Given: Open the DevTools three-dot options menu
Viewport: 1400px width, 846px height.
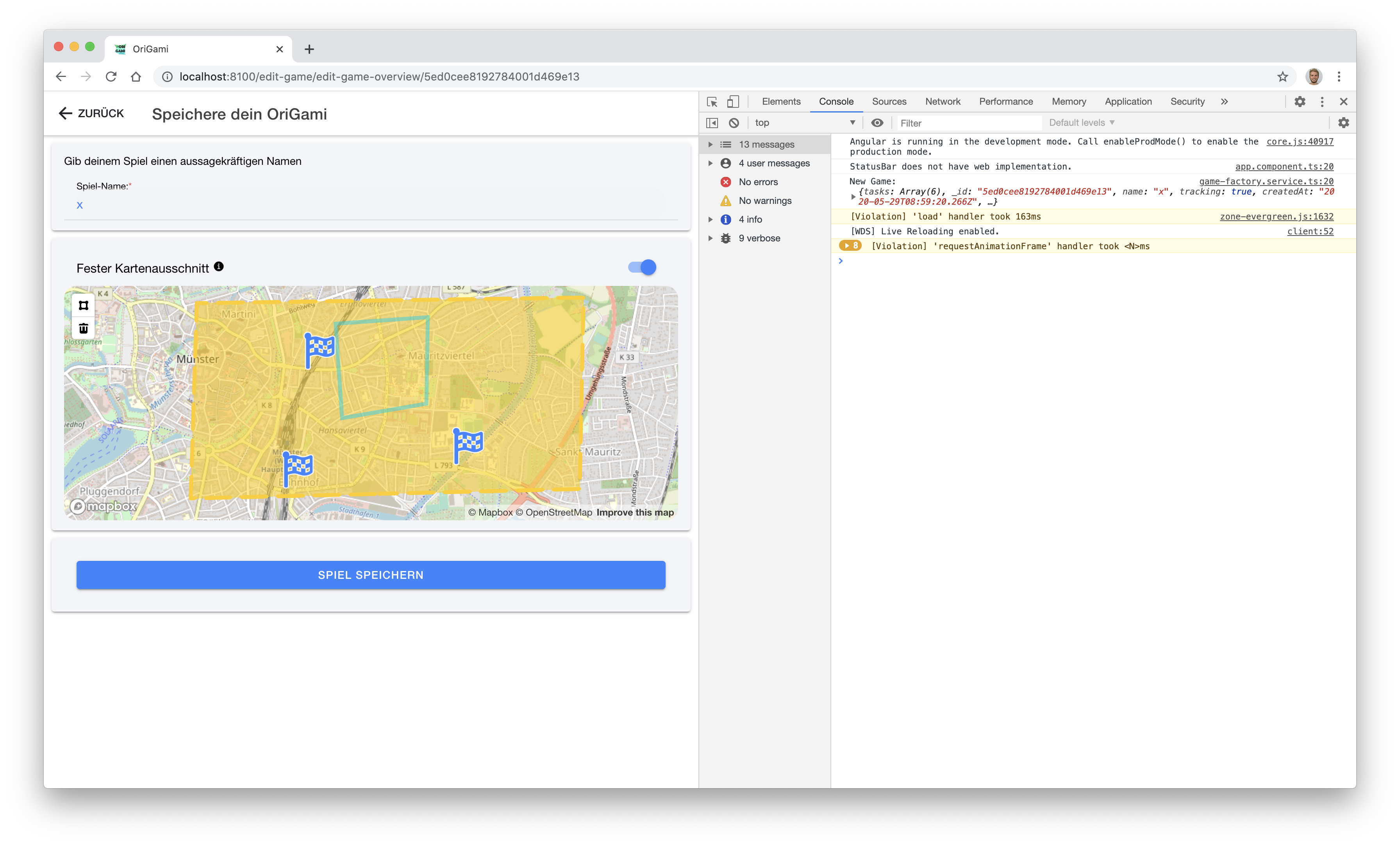Looking at the screenshot, I should (x=1322, y=101).
